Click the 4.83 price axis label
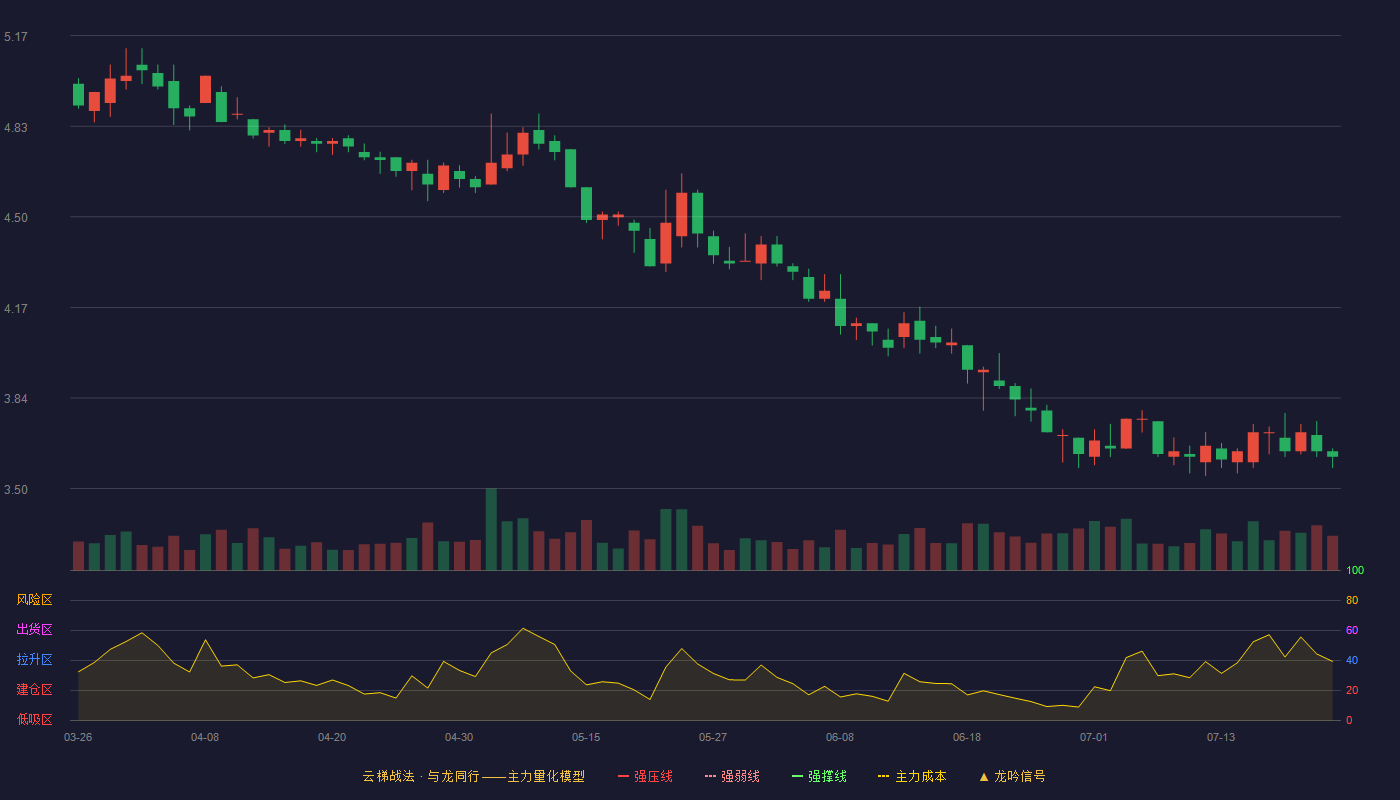The width and height of the screenshot is (1400, 800). click(16, 128)
